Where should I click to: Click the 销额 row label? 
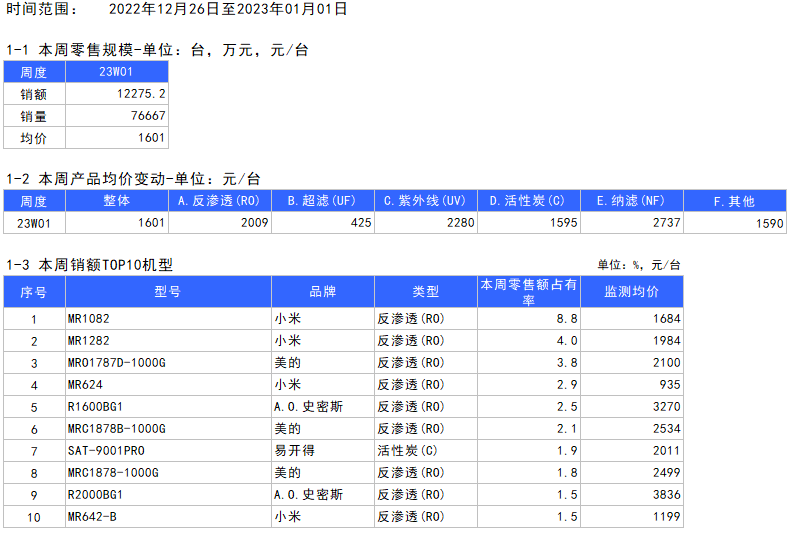point(33,94)
